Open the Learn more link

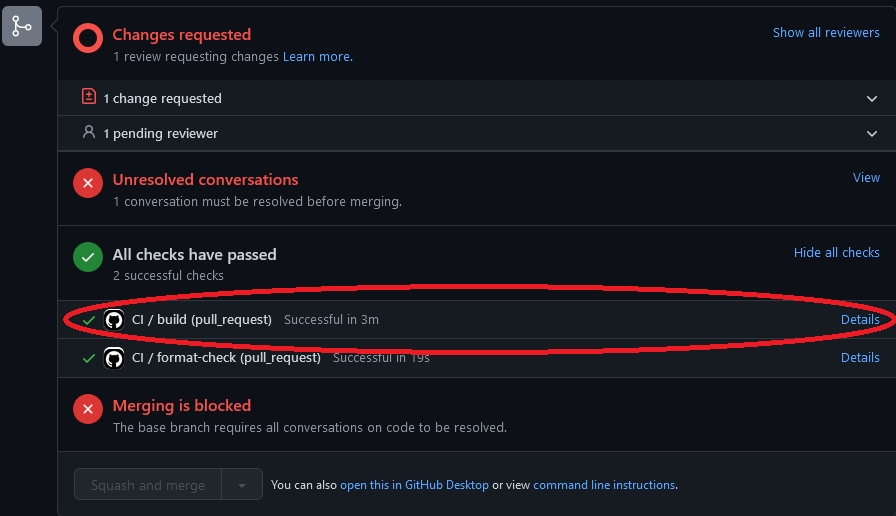[317, 57]
